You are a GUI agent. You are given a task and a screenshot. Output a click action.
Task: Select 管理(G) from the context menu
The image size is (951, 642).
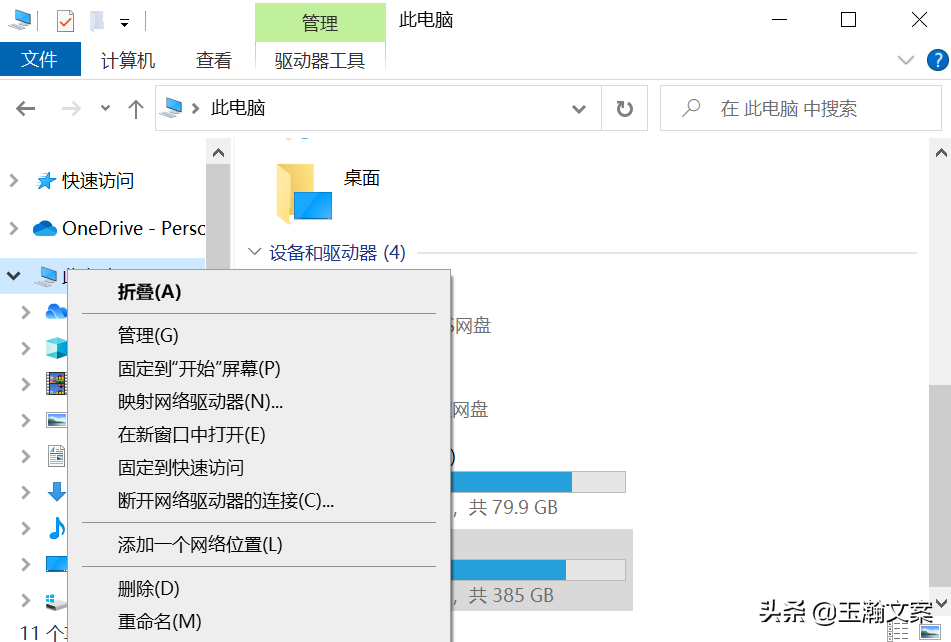point(147,335)
